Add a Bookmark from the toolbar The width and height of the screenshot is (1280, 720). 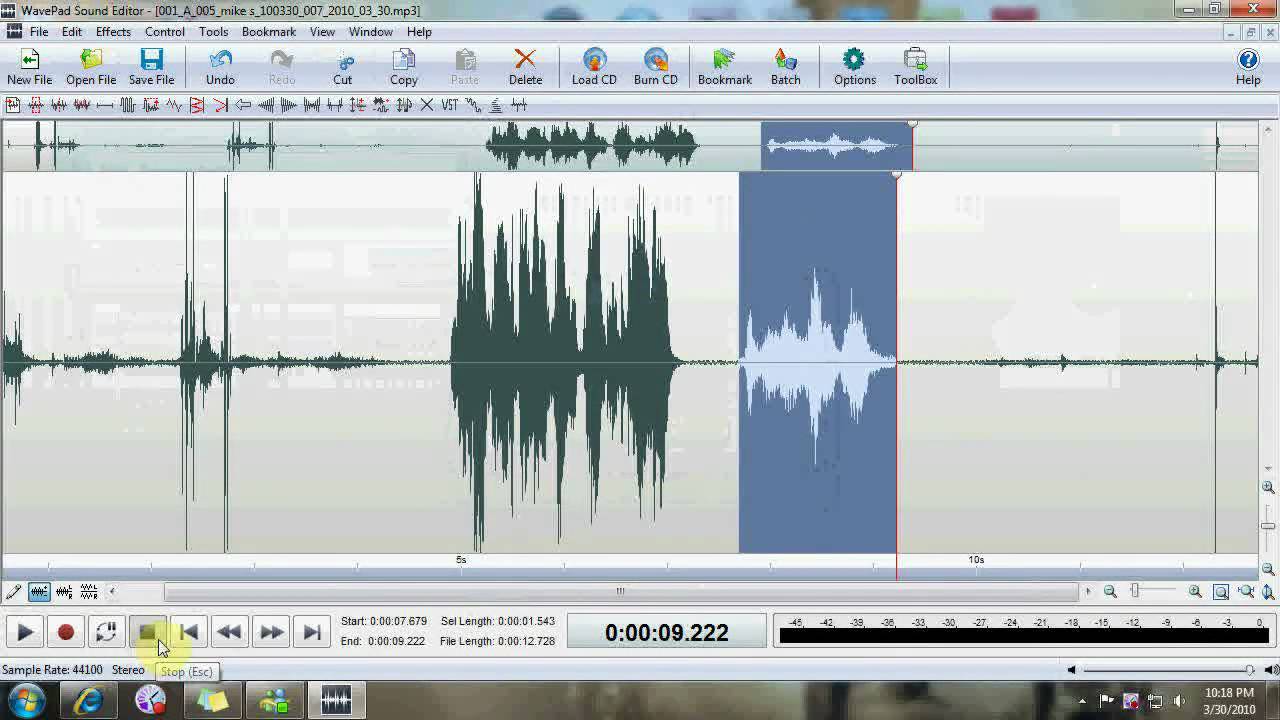tap(725, 67)
